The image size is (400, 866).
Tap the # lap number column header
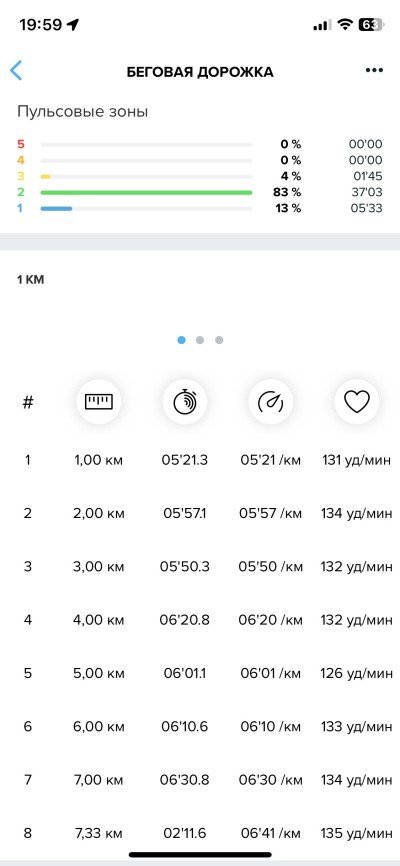click(x=28, y=402)
